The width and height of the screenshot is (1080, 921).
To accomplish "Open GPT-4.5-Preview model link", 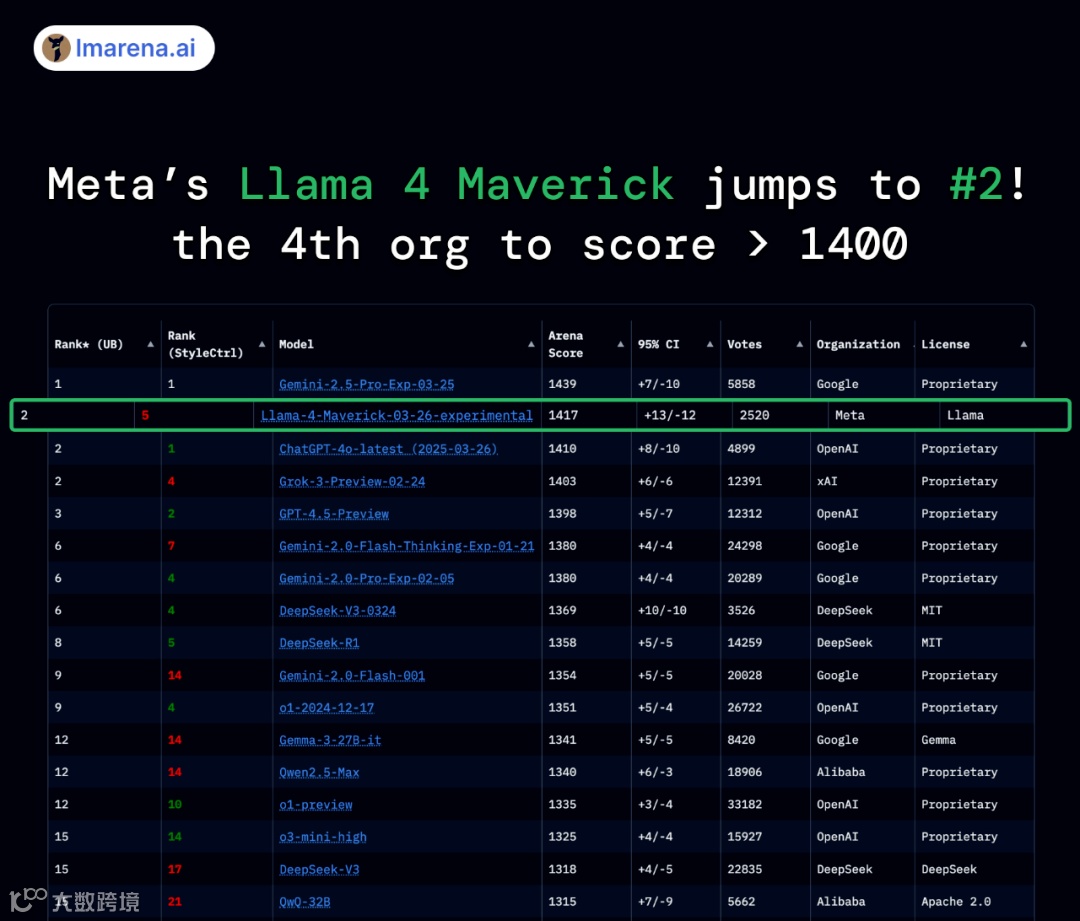I will (334, 514).
